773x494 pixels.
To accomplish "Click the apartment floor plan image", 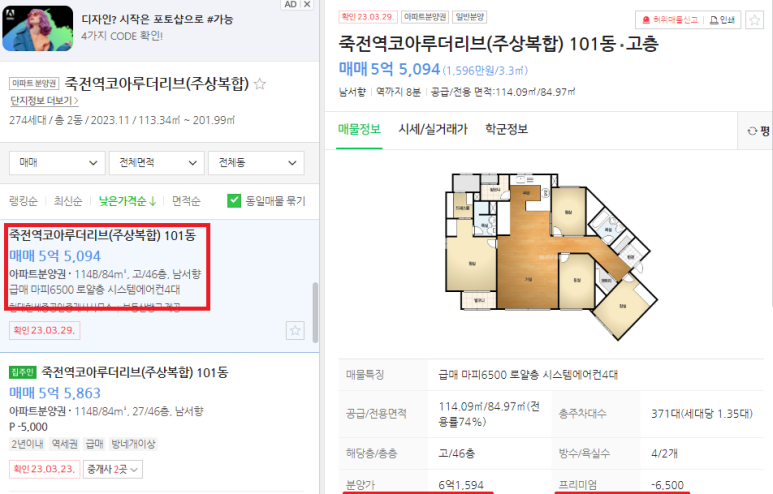I will (x=551, y=255).
